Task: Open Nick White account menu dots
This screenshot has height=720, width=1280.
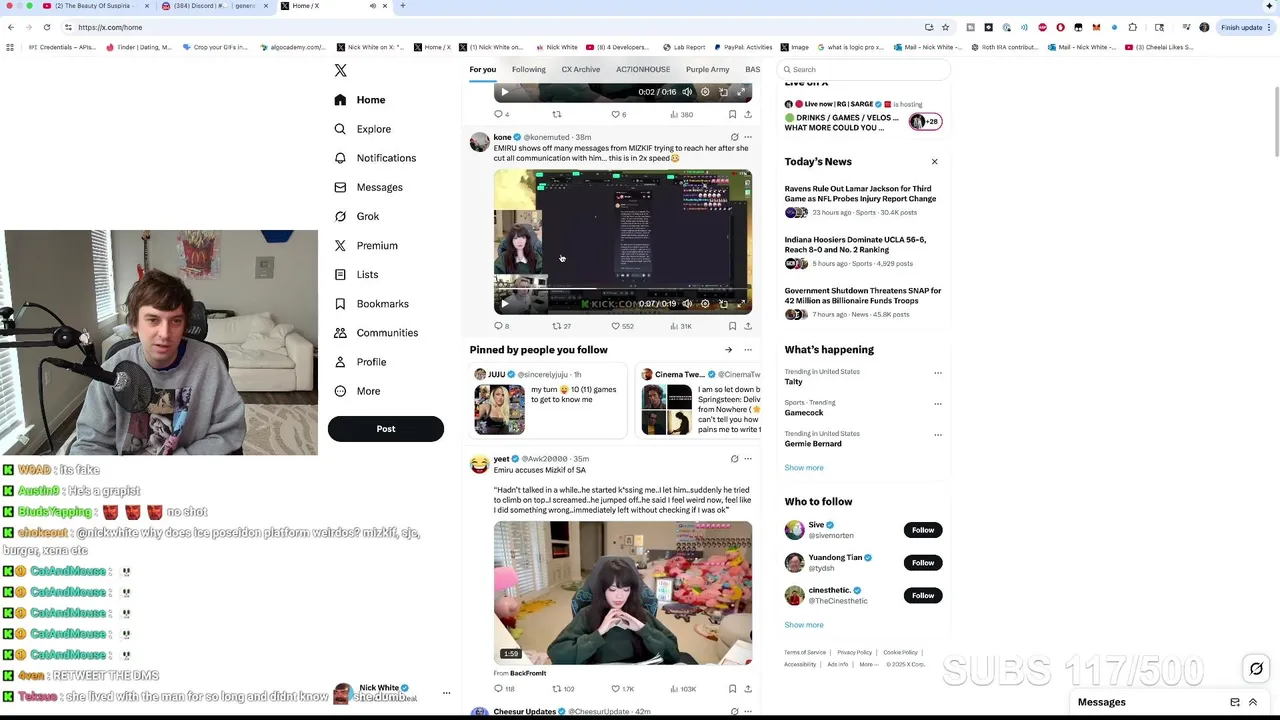Action: click(446, 693)
